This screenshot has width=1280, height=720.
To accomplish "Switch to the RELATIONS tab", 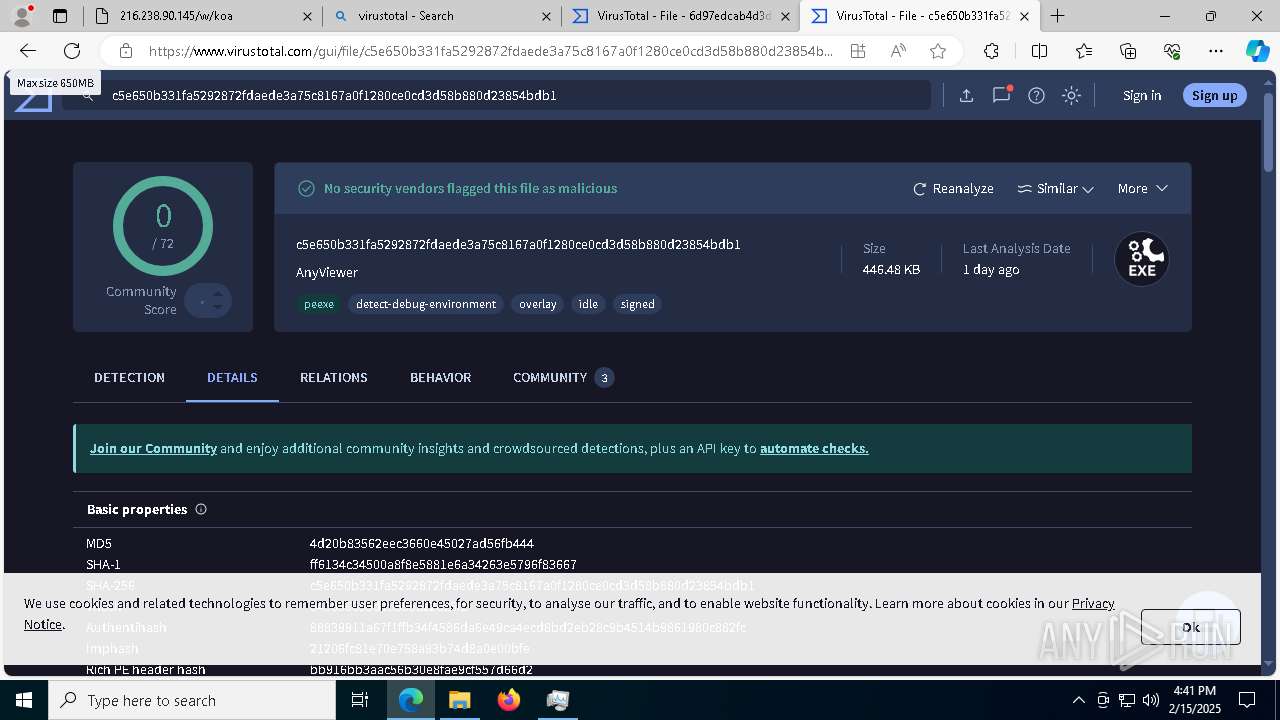I will click(334, 377).
